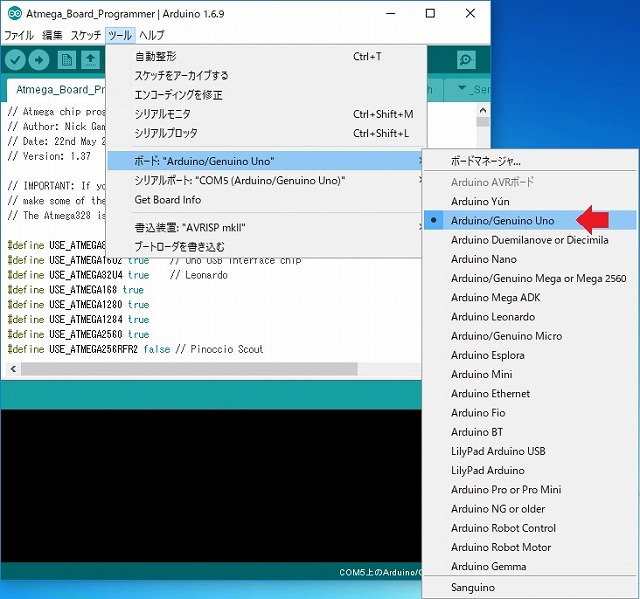
Task: Click the horizontal scrollbar left arrow
Action: 13,369
